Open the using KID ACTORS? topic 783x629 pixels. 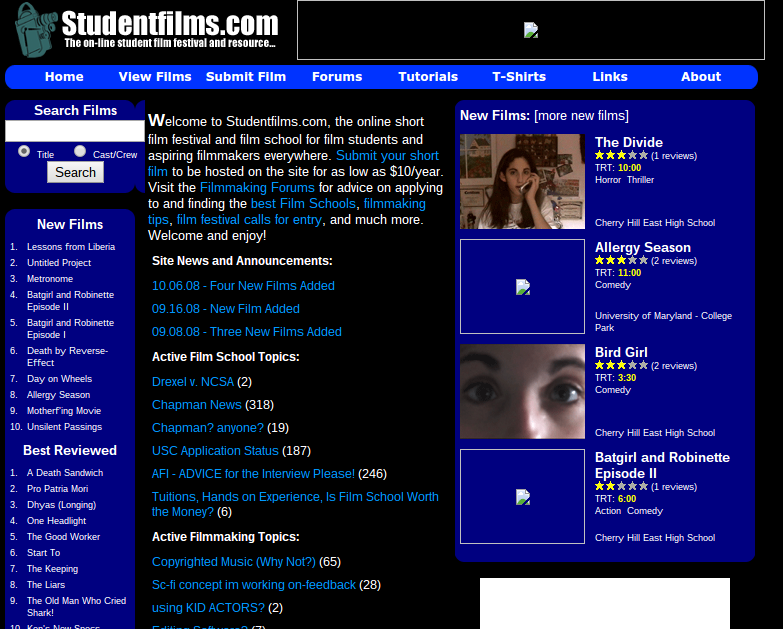(x=208, y=608)
